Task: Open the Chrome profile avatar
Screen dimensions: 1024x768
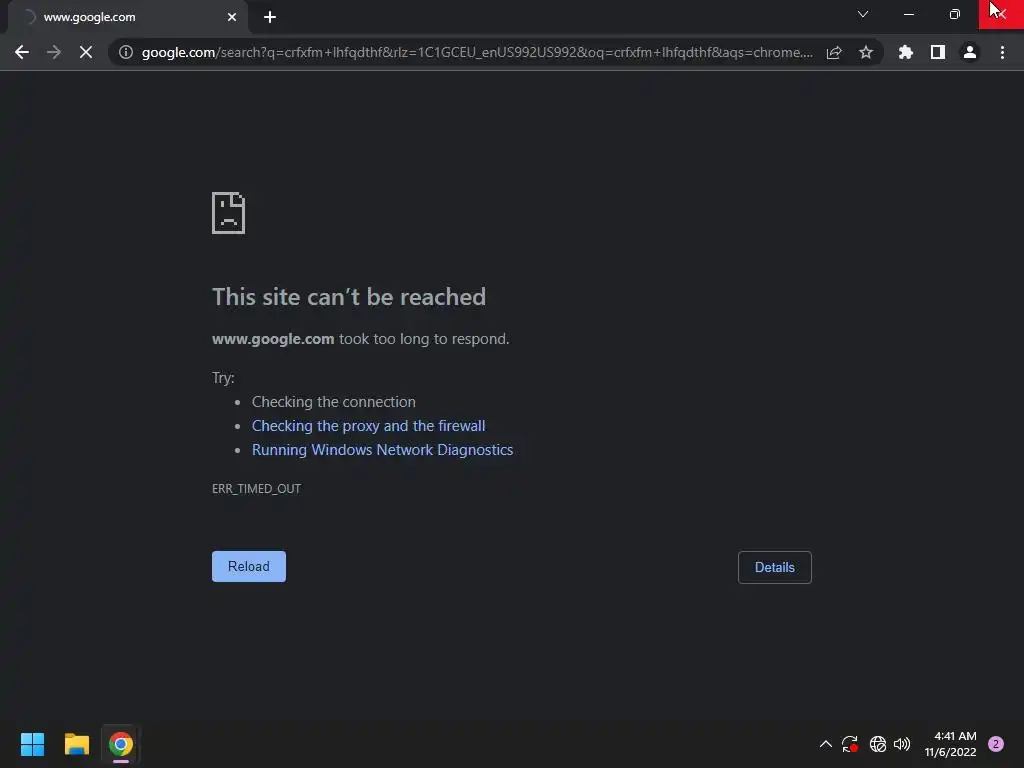Action: coord(970,52)
